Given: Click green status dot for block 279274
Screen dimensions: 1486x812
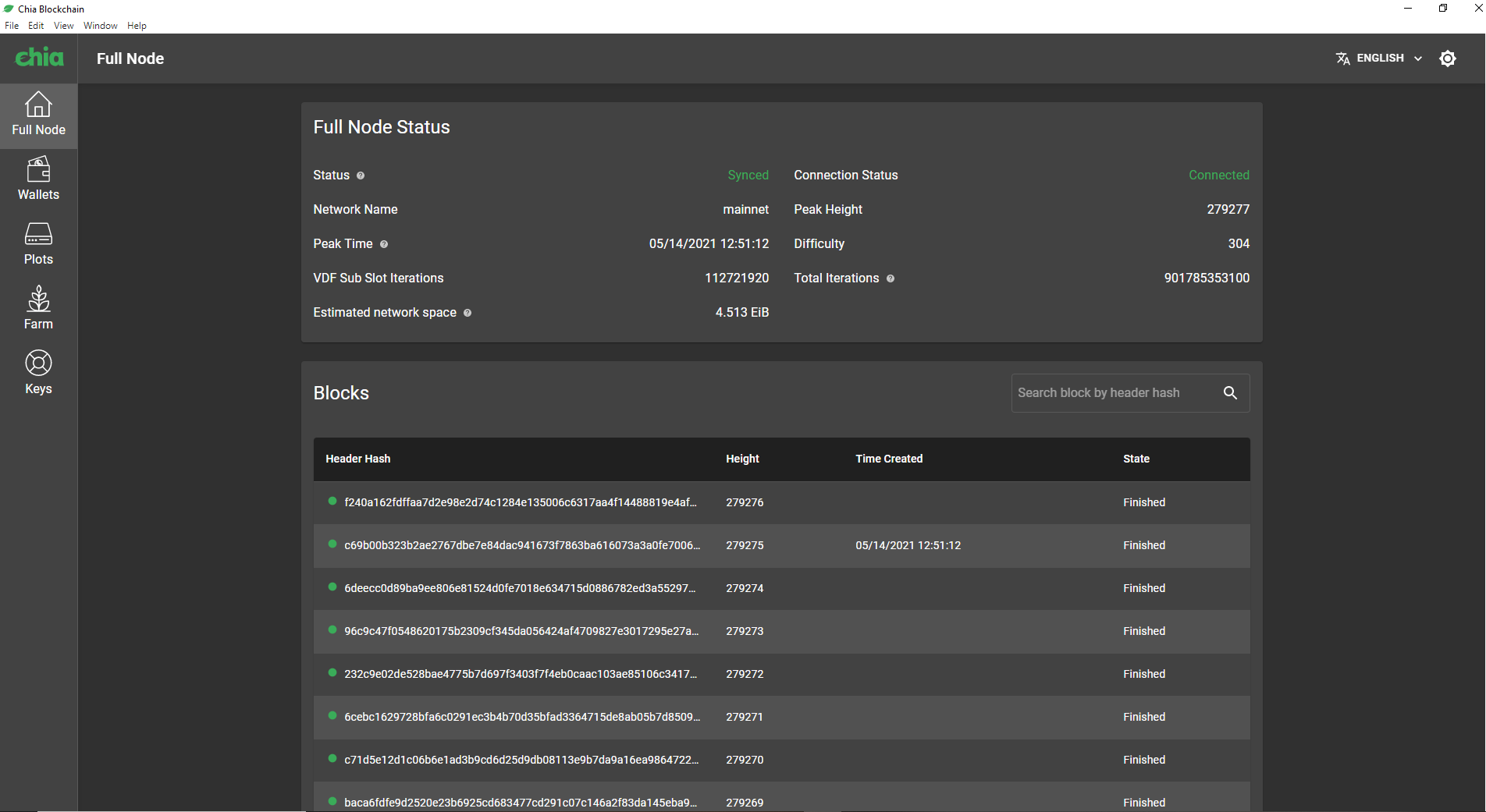Looking at the screenshot, I should (x=332, y=587).
